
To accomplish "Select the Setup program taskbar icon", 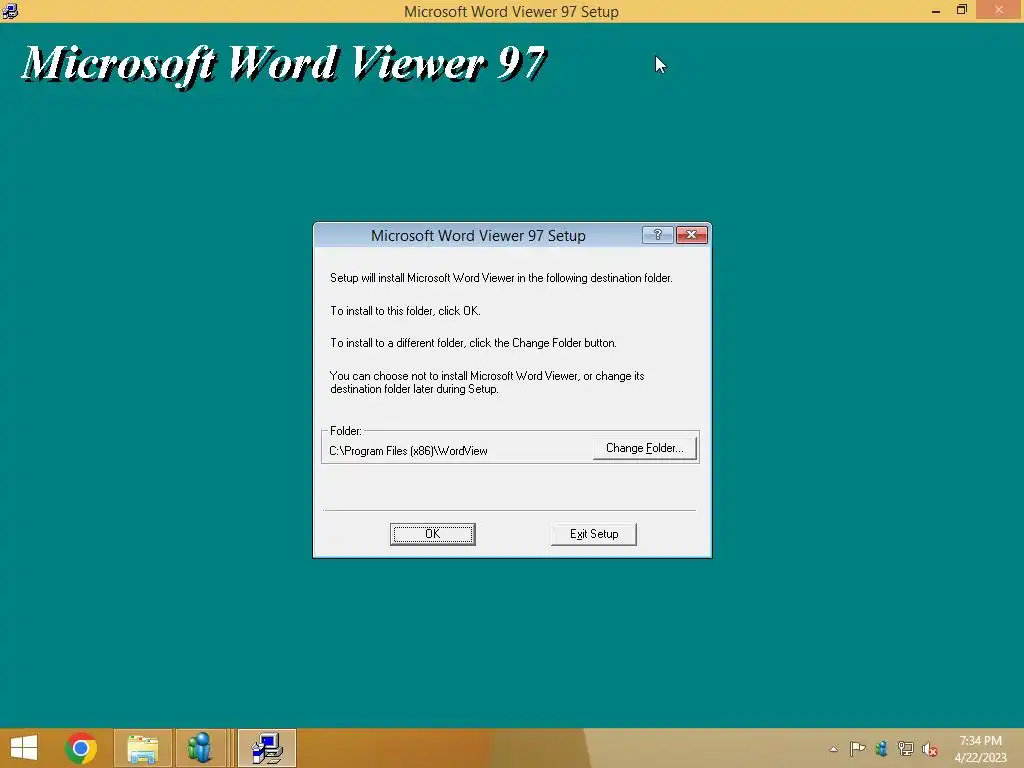I will pos(267,748).
